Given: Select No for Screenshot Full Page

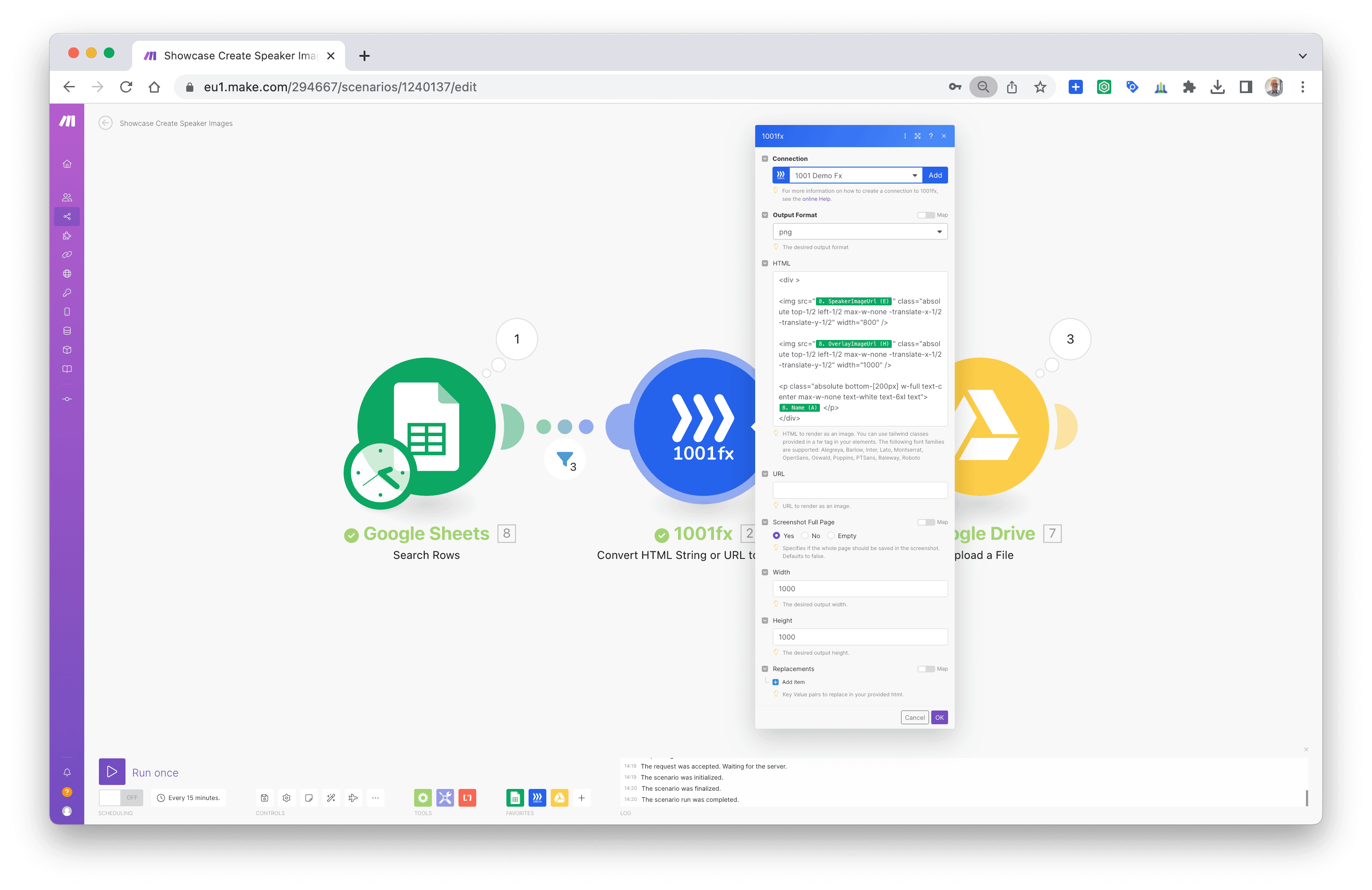Looking at the screenshot, I should pos(805,536).
